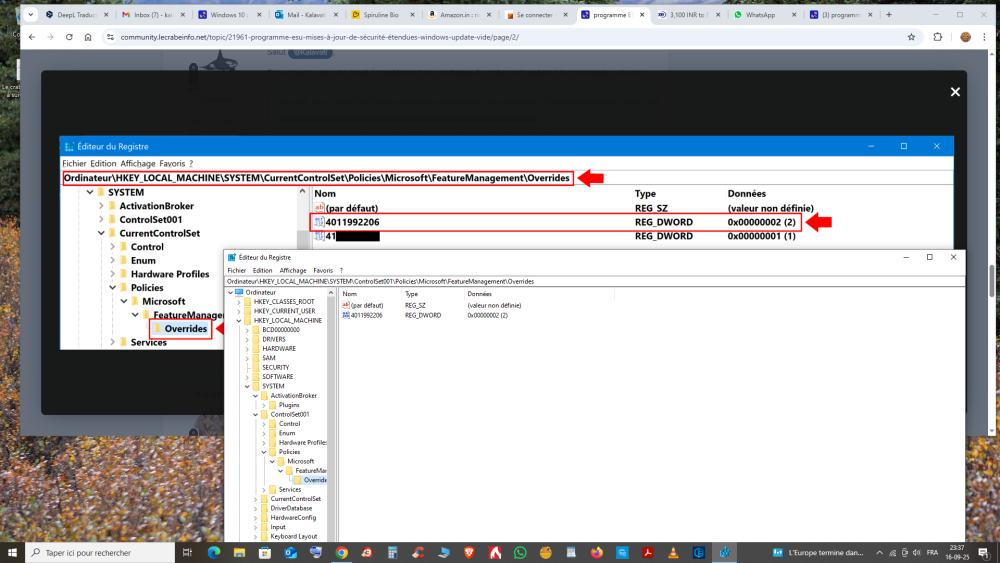Open Firefox from the taskbar

point(597,552)
